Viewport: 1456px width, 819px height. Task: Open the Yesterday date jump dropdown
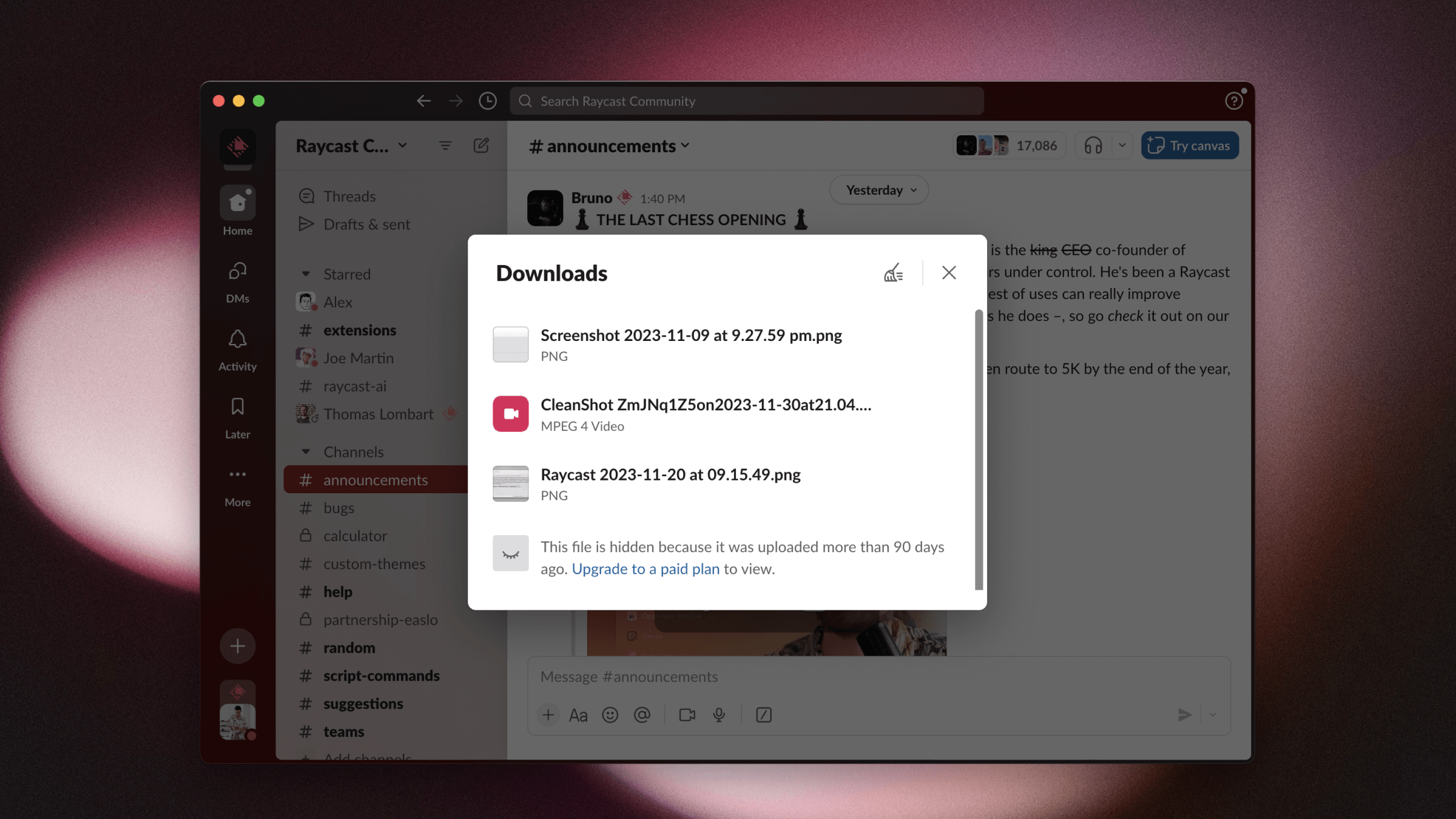coord(879,190)
